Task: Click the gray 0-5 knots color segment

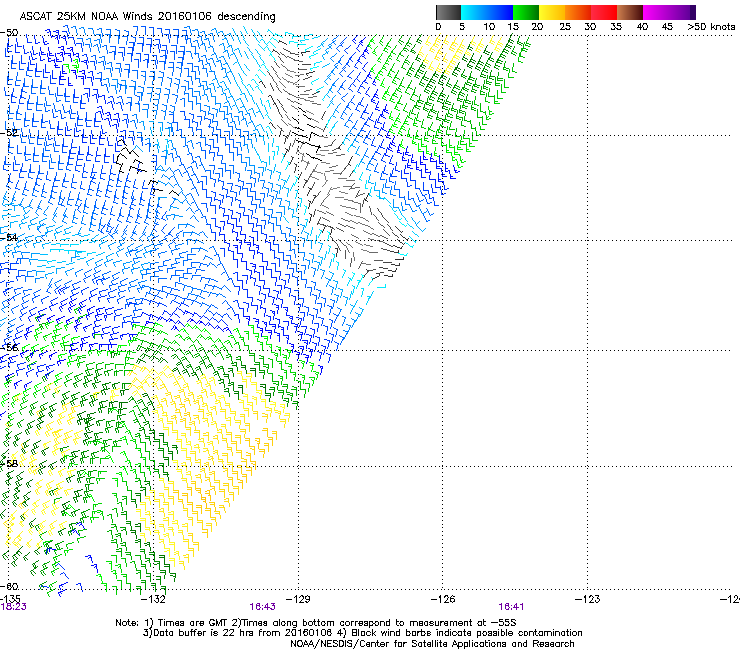Action: pos(448,12)
